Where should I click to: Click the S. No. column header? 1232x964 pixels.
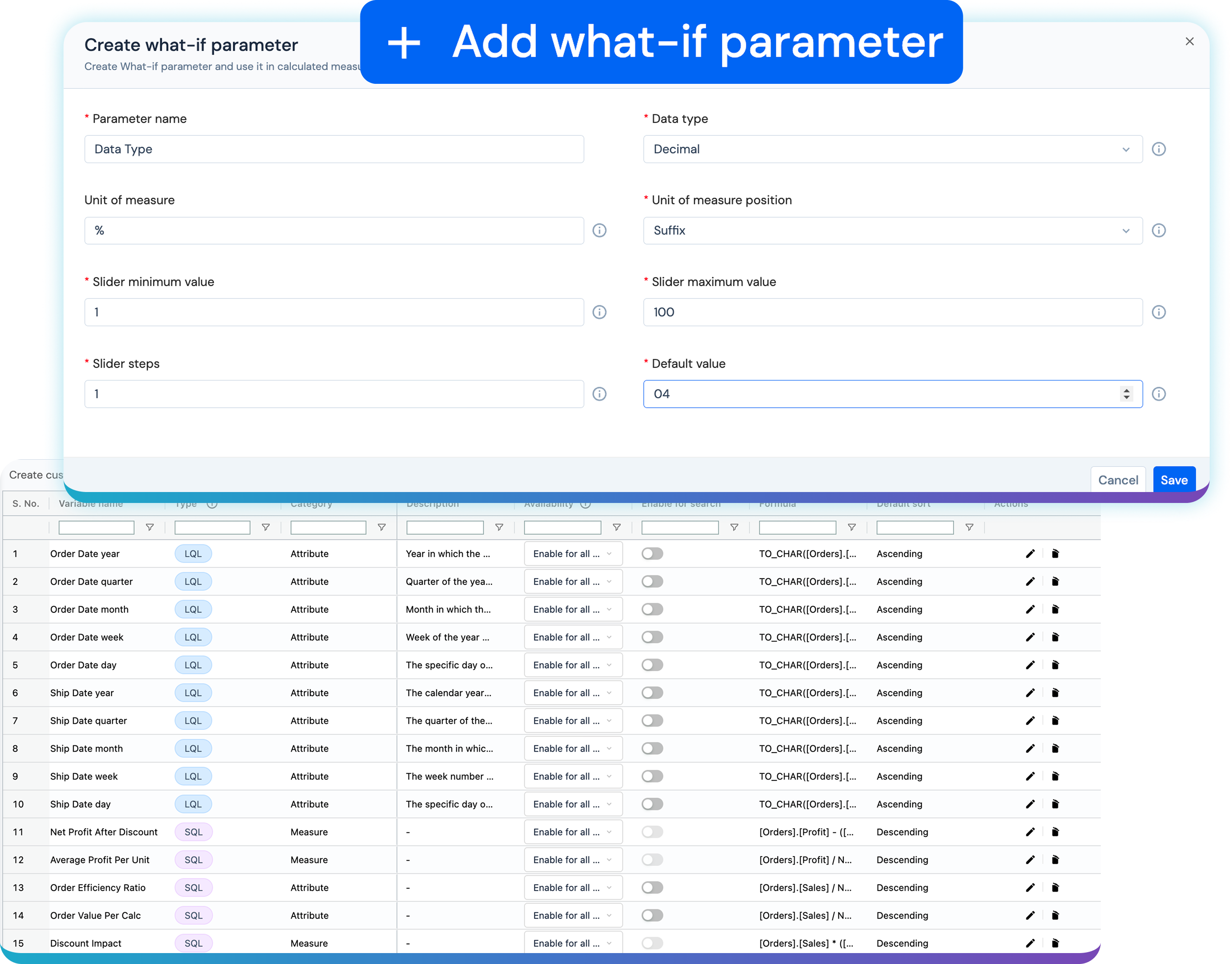coord(26,503)
